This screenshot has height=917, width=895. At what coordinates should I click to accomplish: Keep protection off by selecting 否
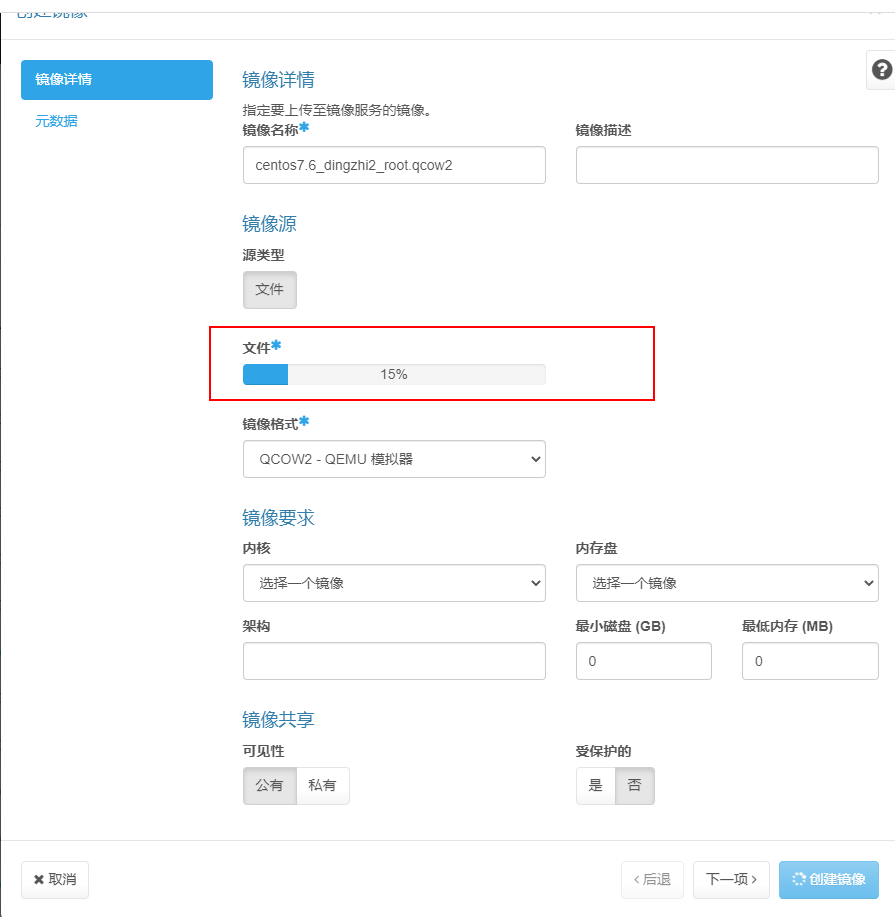634,786
